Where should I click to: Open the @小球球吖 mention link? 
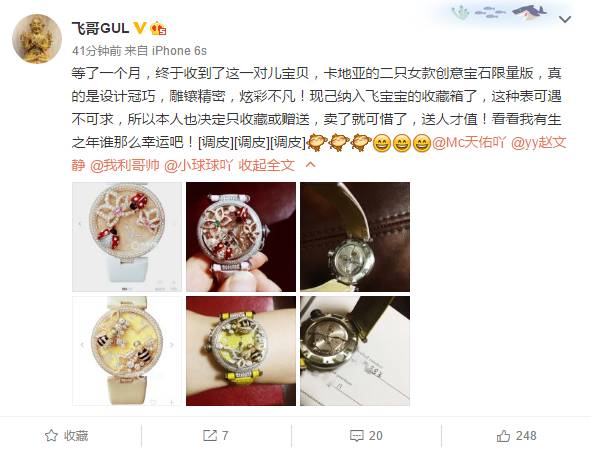click(198, 165)
